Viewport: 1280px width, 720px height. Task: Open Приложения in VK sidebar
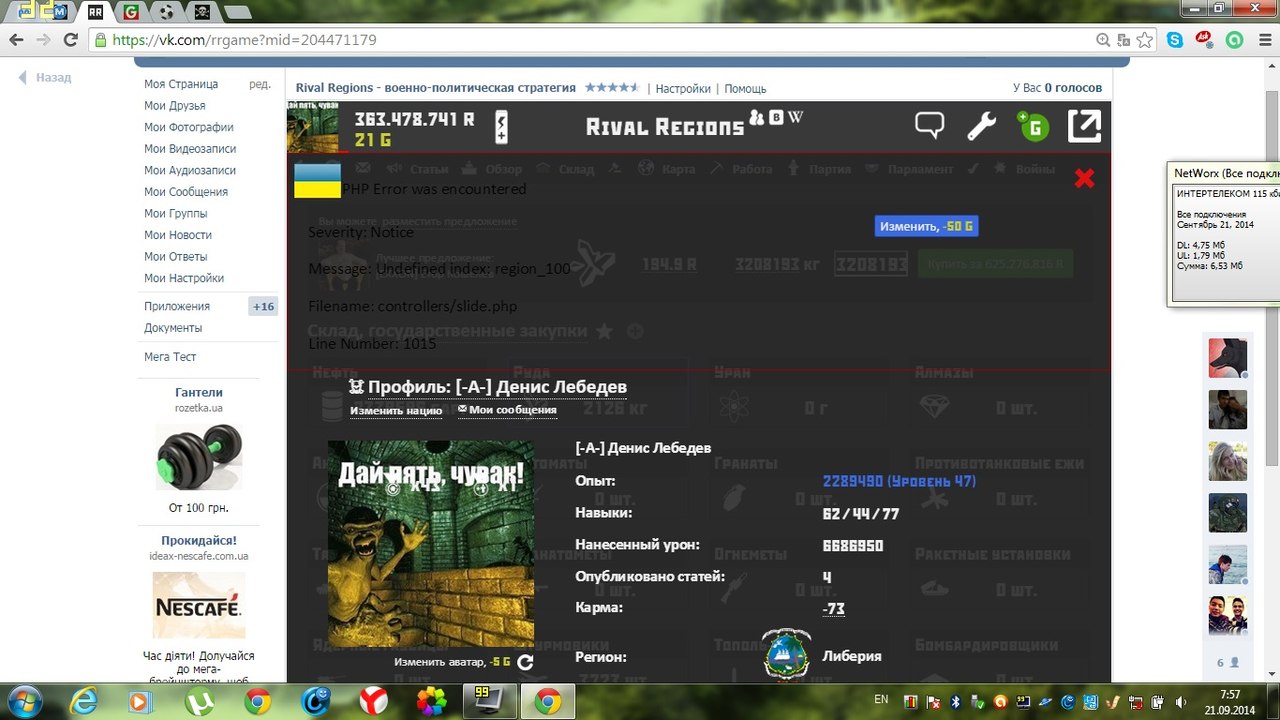click(177, 306)
